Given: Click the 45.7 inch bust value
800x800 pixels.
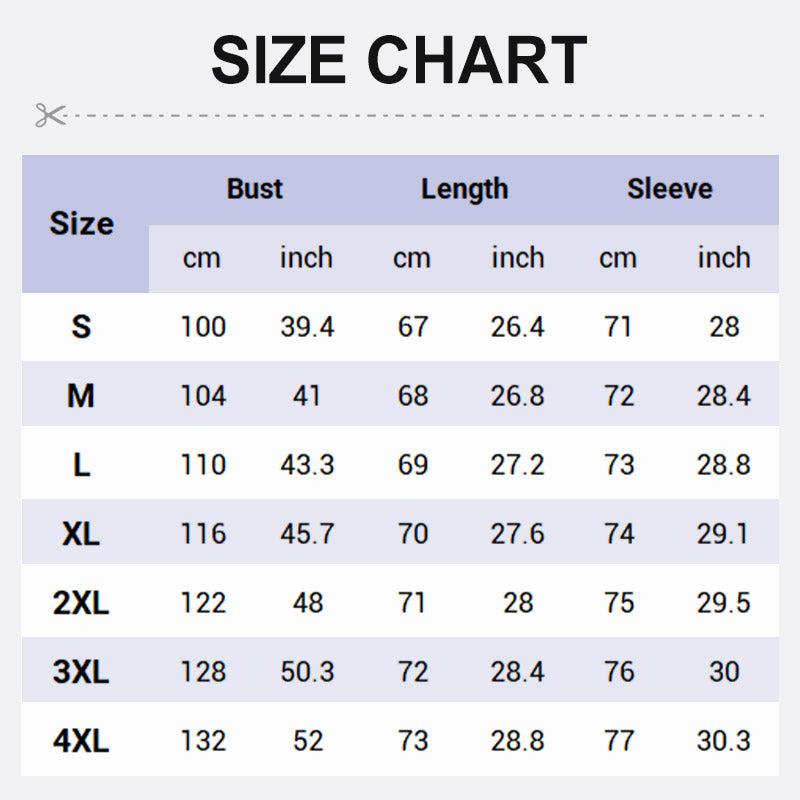Looking at the screenshot, I should coord(307,534).
